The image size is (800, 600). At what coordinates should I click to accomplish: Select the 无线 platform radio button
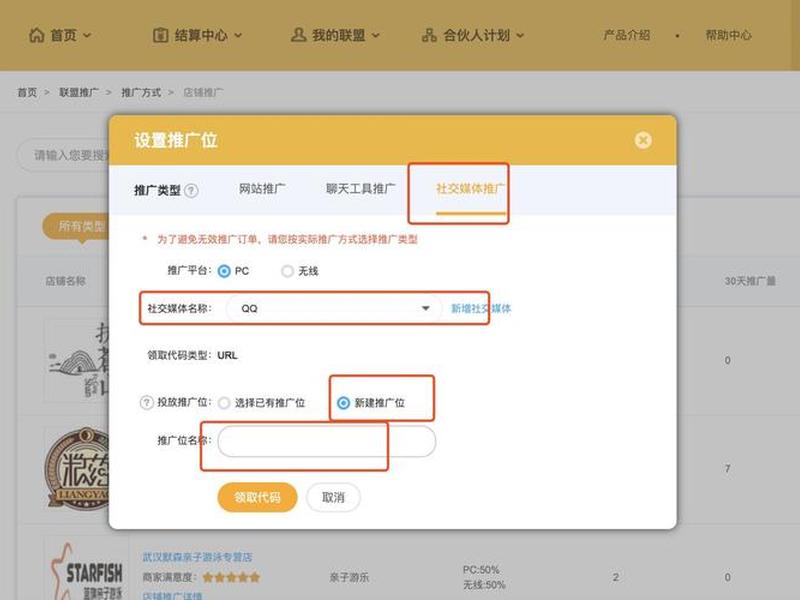click(x=288, y=271)
